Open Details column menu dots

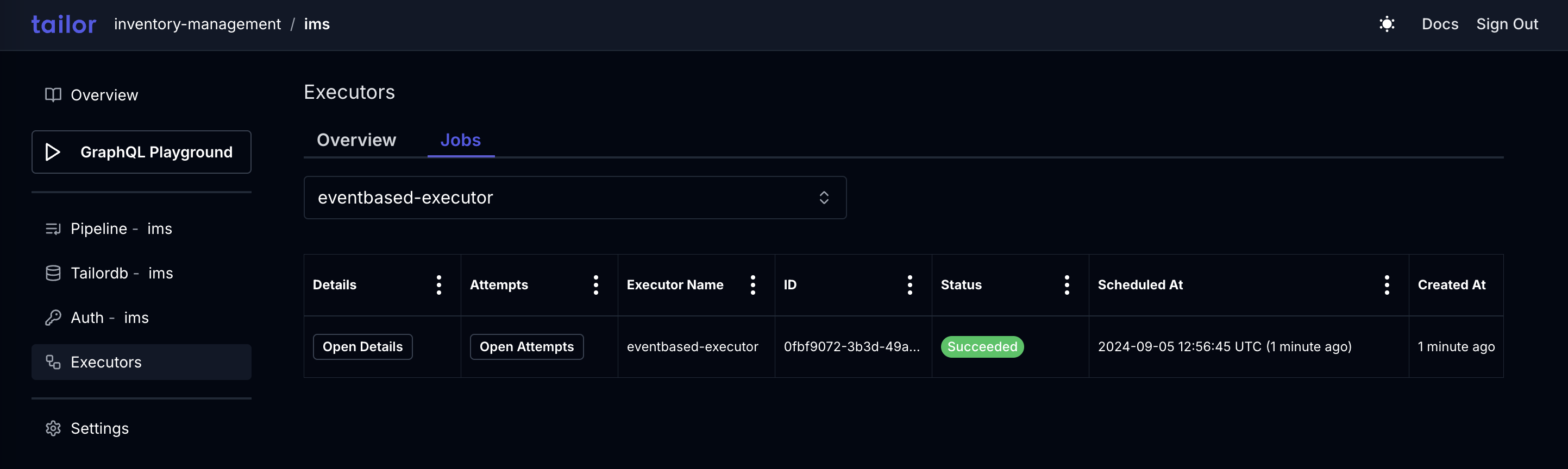439,284
